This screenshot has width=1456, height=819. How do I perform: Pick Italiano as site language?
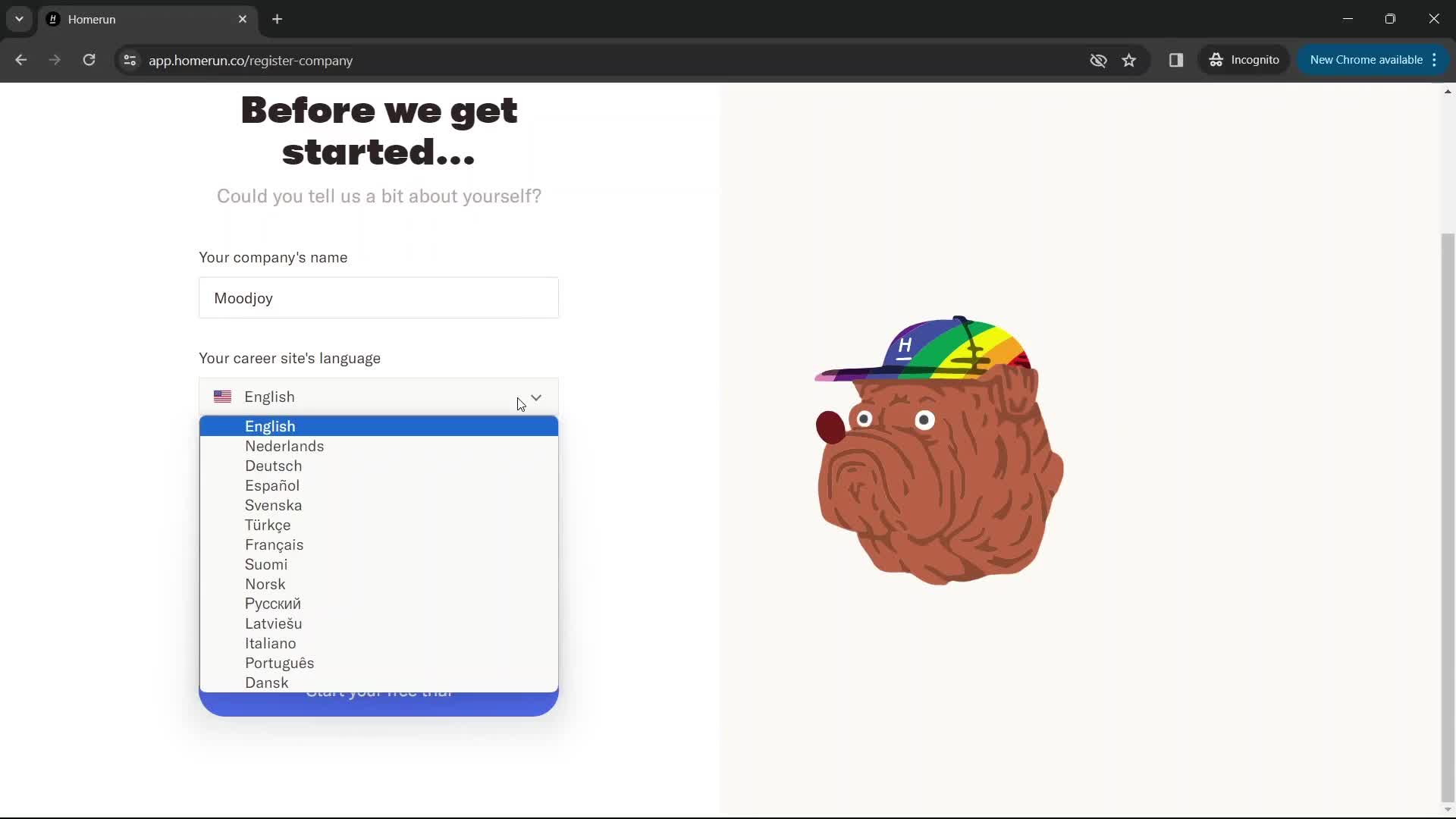pyautogui.click(x=378, y=643)
